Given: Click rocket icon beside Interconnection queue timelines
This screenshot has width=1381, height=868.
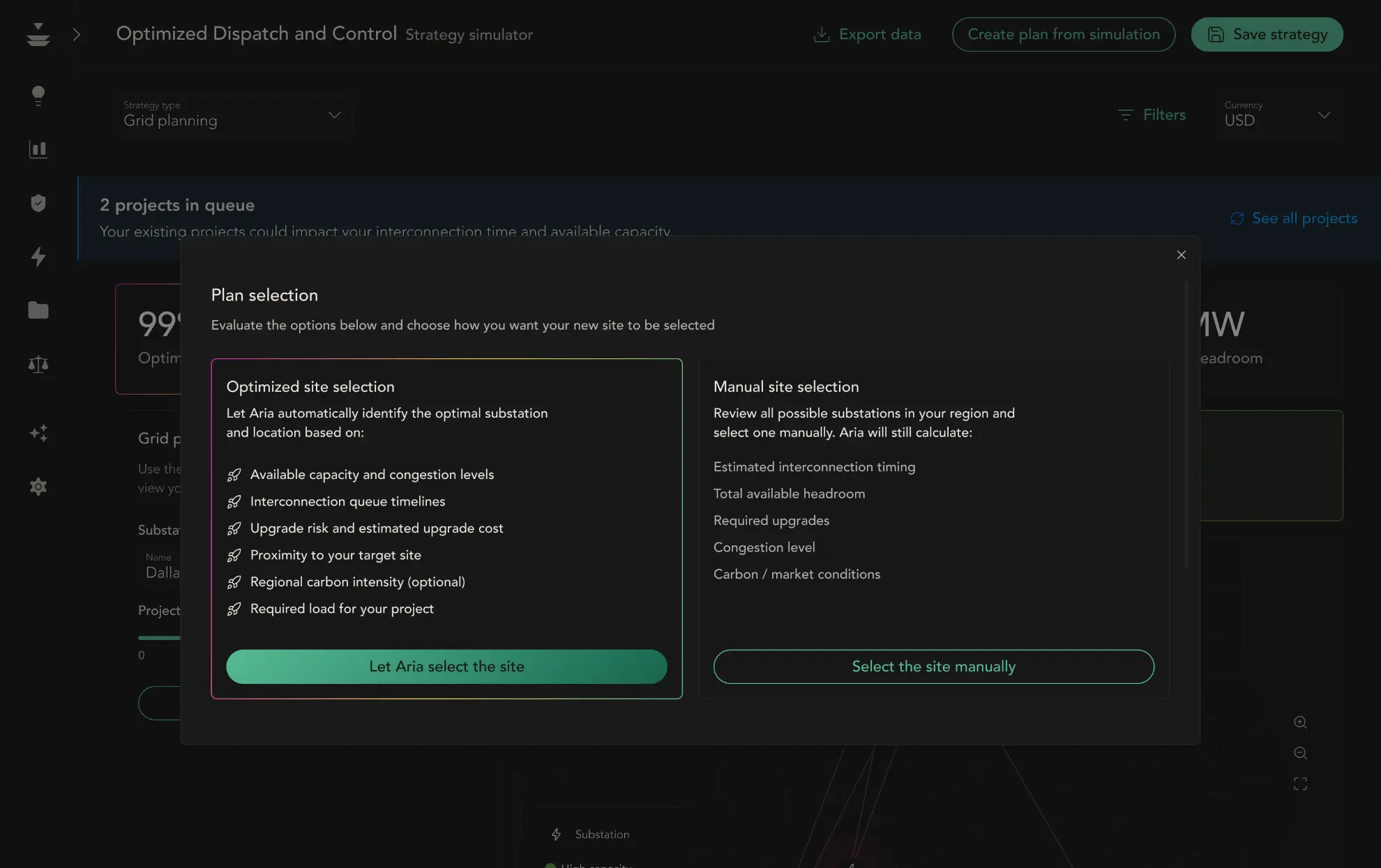Looking at the screenshot, I should (234, 502).
